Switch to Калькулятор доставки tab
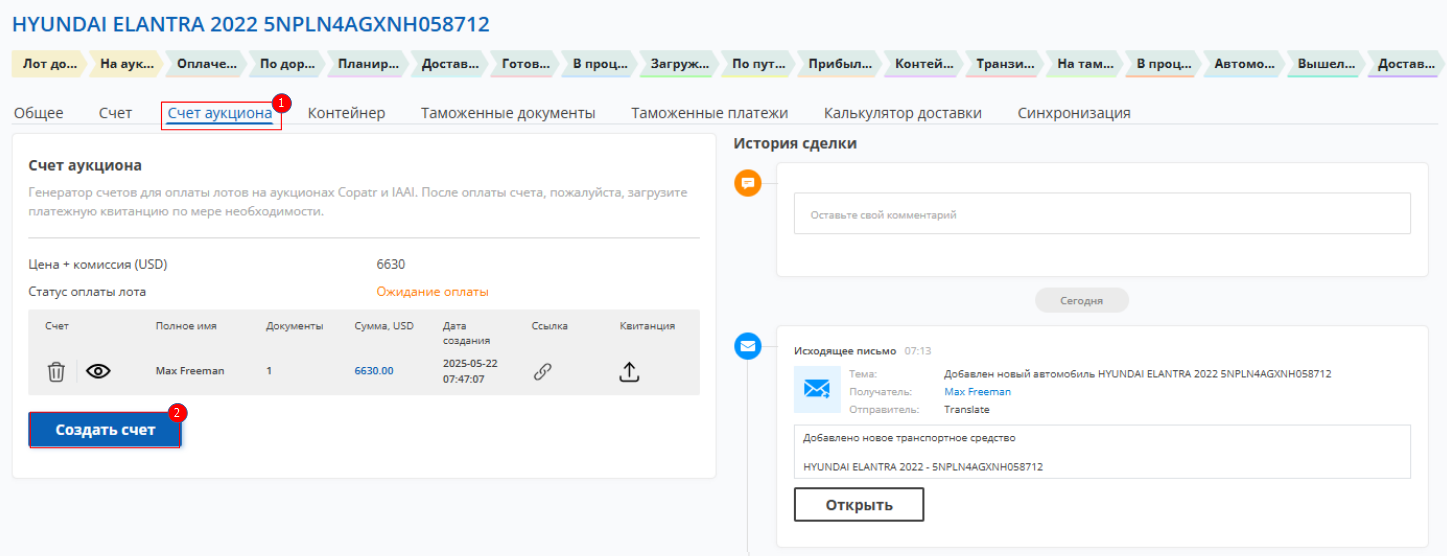1447x556 pixels. click(x=902, y=113)
